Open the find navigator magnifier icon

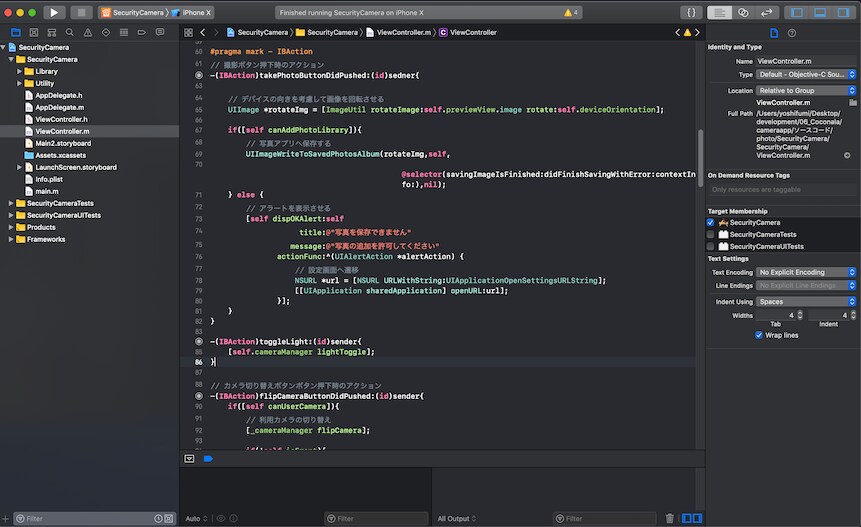[70, 32]
